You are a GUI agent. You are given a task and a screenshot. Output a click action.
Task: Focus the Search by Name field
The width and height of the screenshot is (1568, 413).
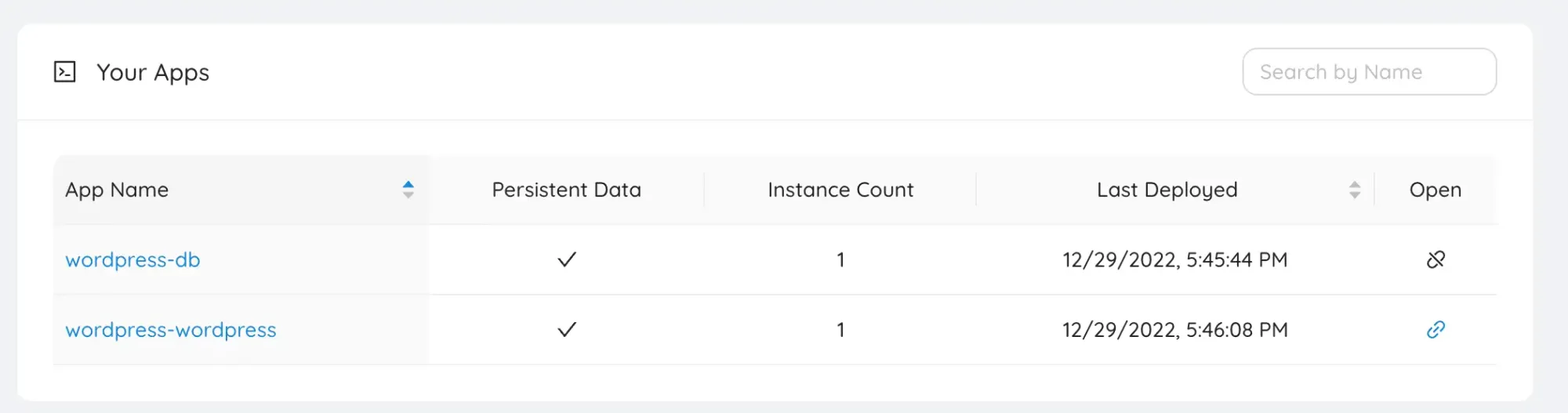[1369, 72]
